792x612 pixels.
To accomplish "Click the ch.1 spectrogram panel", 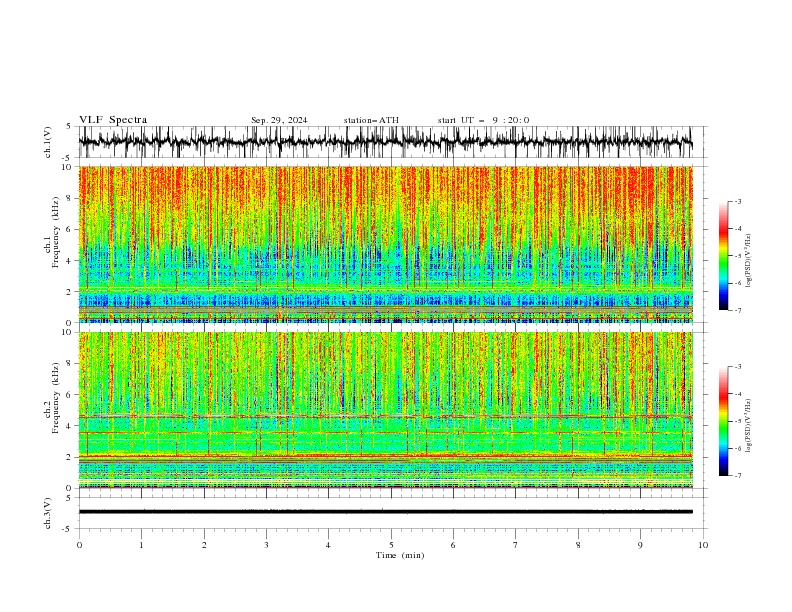I will [x=385, y=244].
